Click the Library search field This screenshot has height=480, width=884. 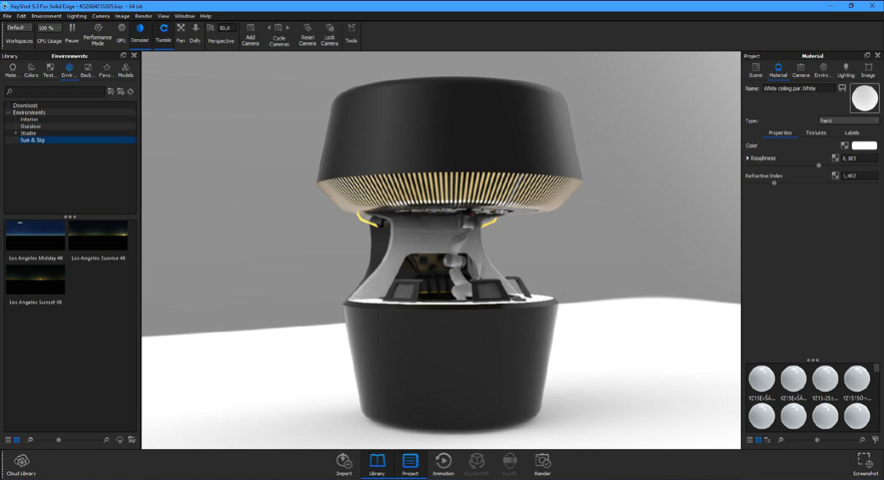tap(55, 91)
